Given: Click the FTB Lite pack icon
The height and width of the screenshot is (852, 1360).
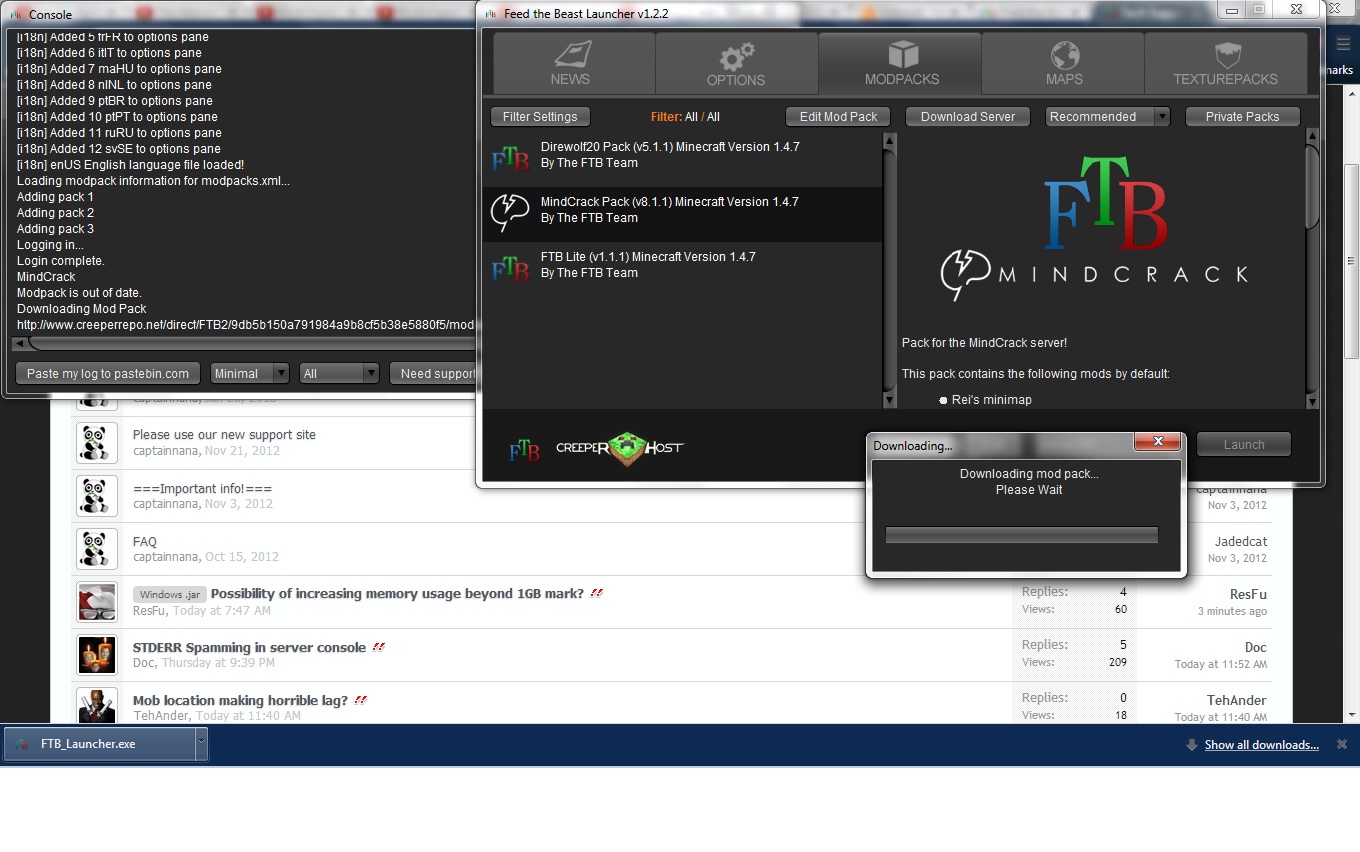Looking at the screenshot, I should [x=510, y=269].
